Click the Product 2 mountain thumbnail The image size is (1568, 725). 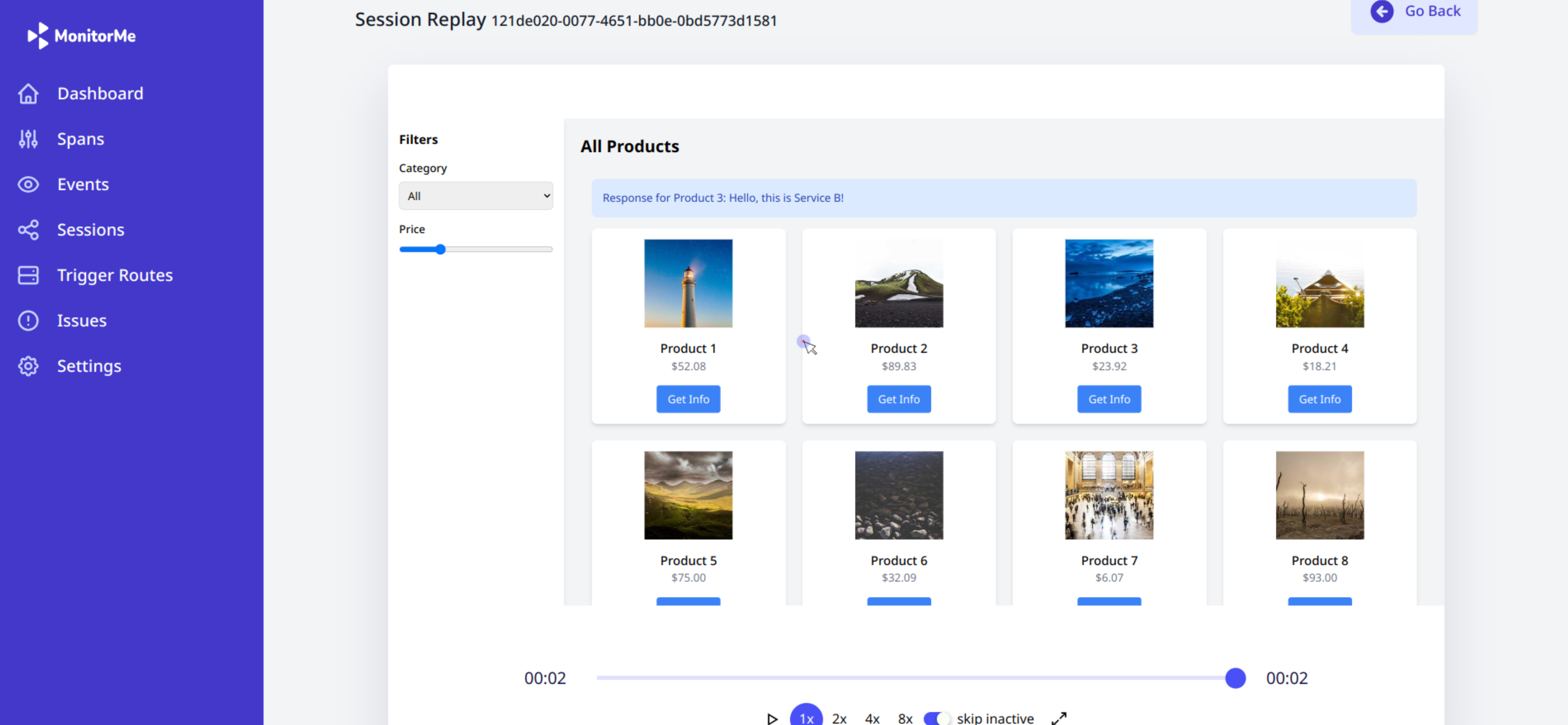pyautogui.click(x=898, y=284)
